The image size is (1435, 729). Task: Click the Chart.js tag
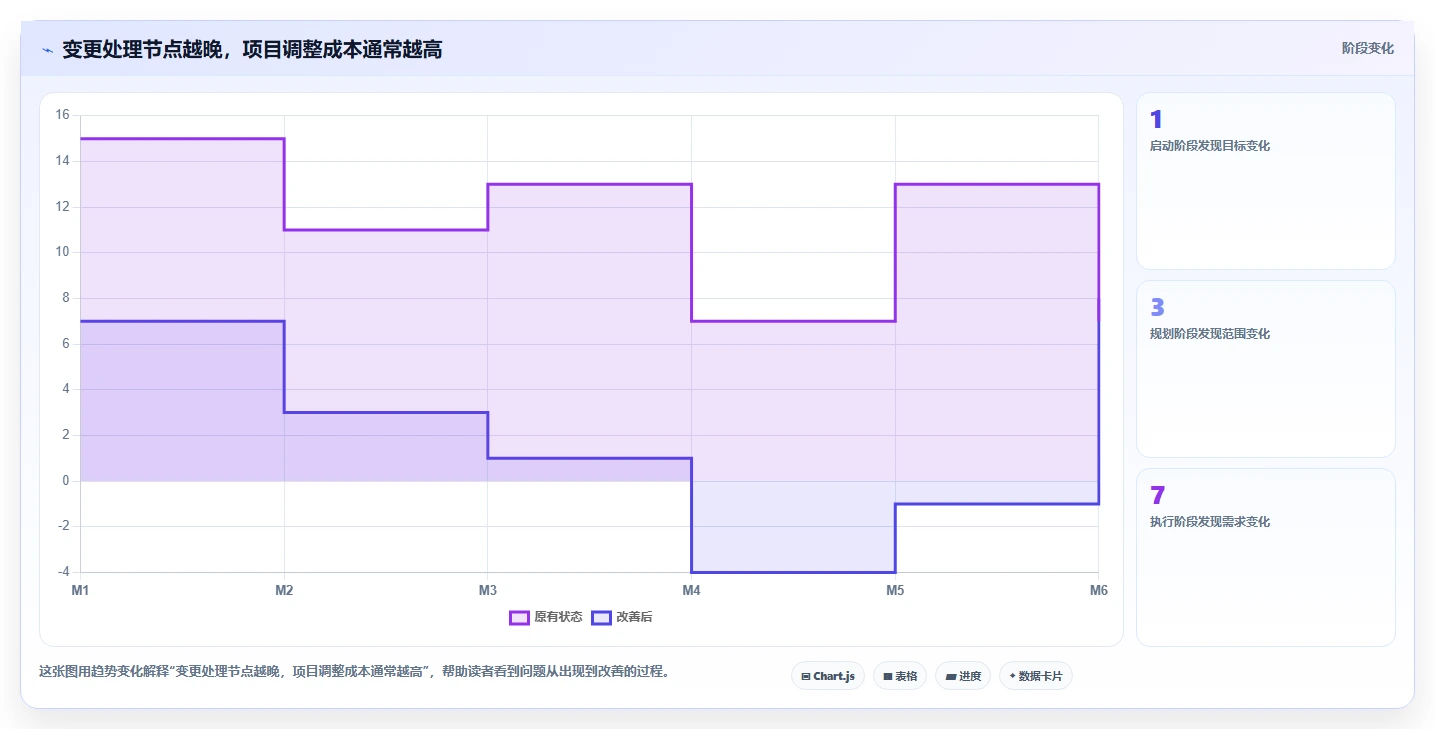[x=828, y=676]
